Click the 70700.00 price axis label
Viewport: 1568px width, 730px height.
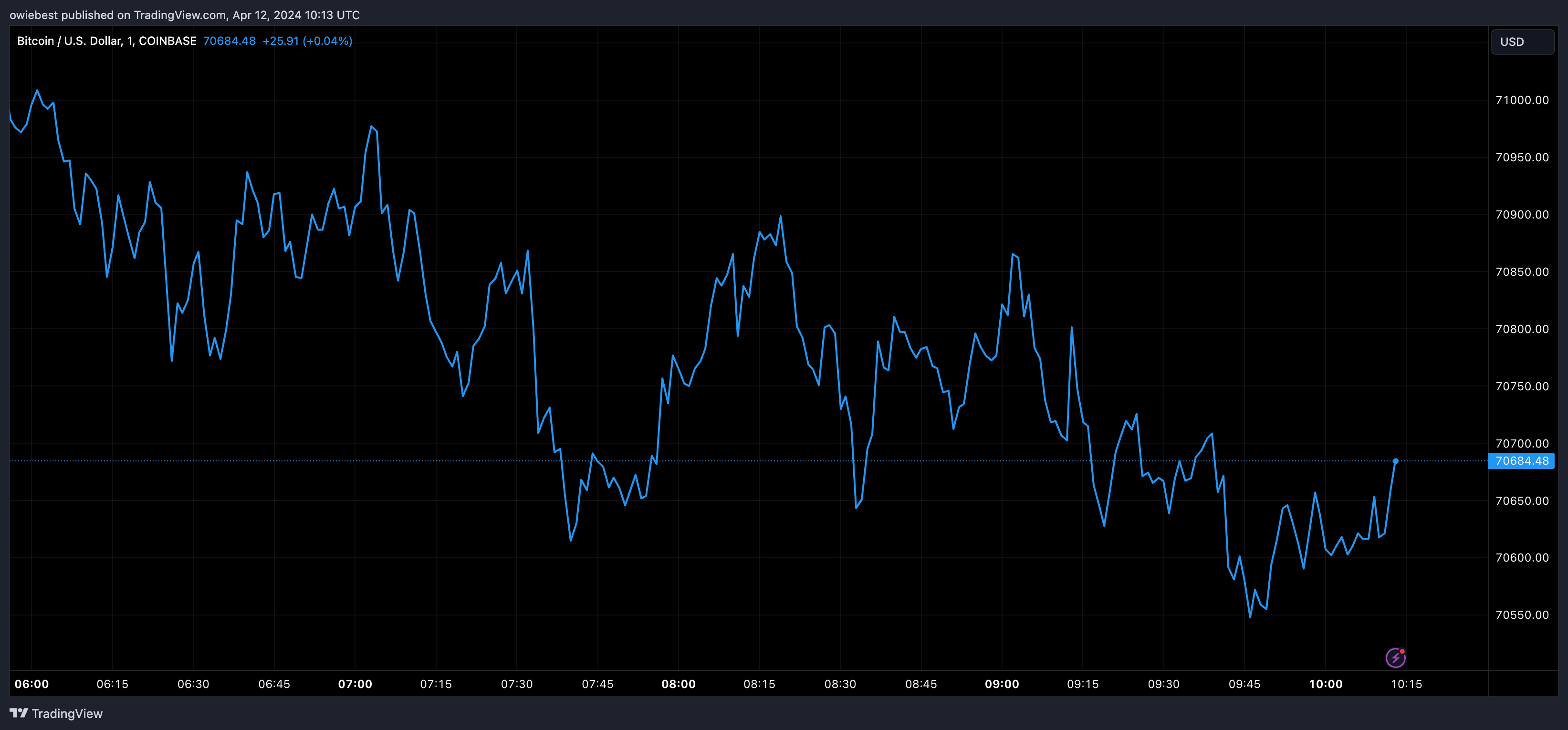pos(1522,443)
